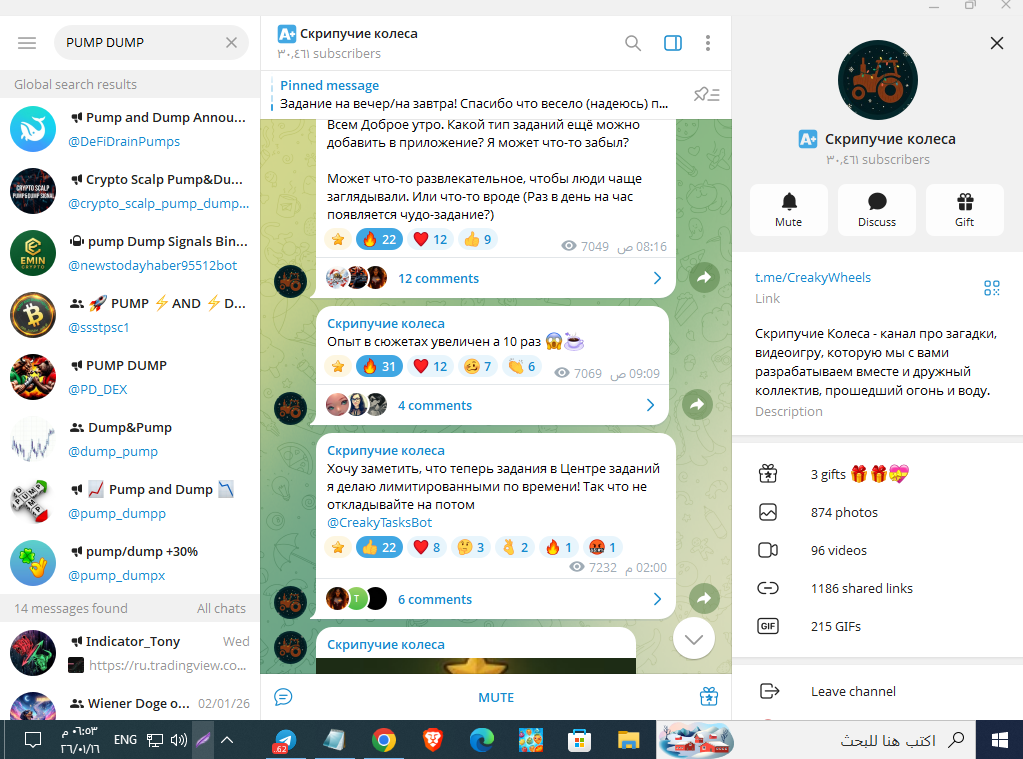Toggle the right info side panel
1023x759 pixels.
point(673,43)
